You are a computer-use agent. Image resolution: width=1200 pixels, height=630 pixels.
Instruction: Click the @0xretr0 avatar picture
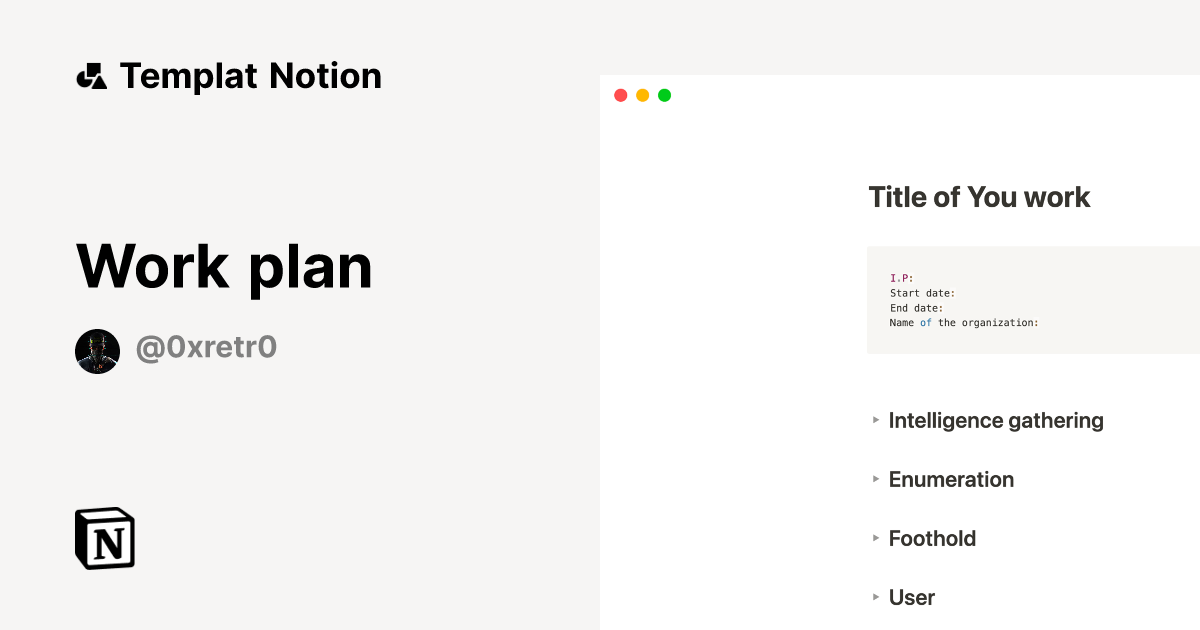tap(97, 350)
